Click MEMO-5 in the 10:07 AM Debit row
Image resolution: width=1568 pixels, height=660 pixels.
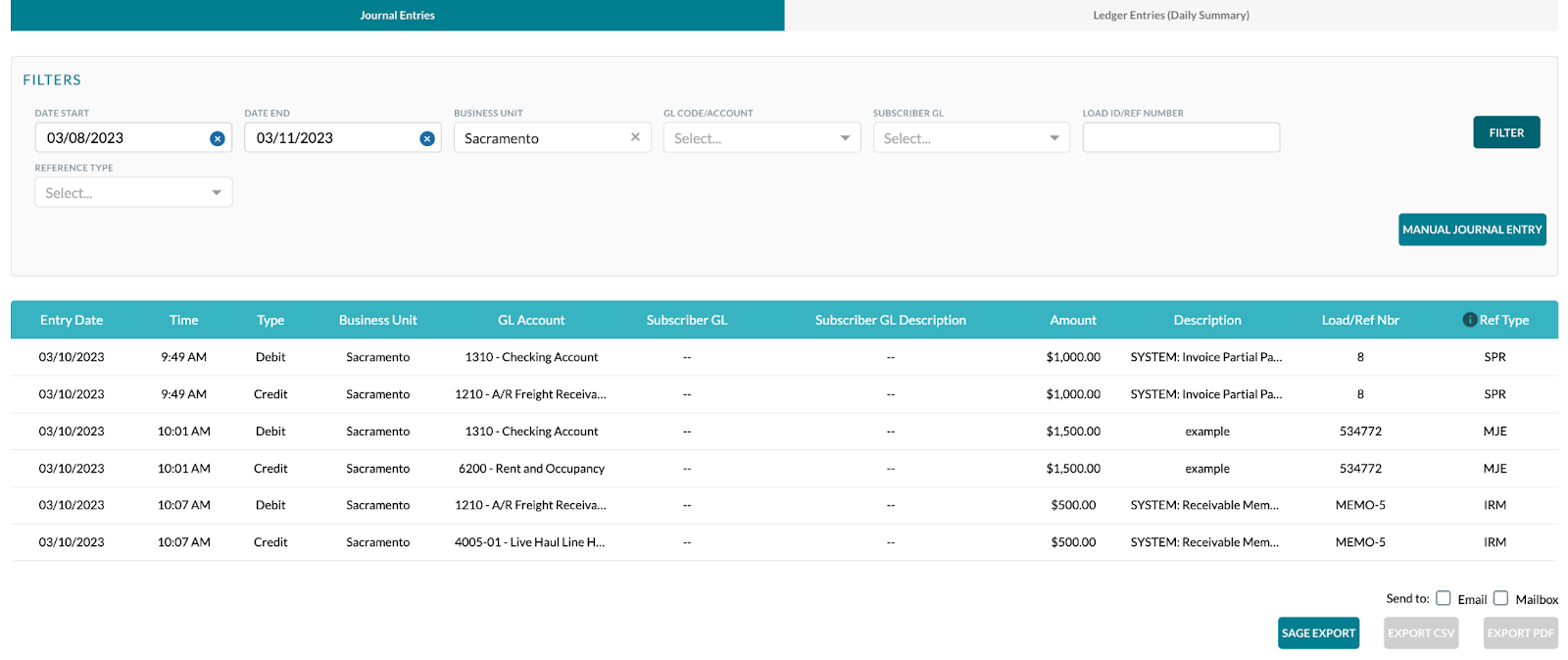[1360, 505]
